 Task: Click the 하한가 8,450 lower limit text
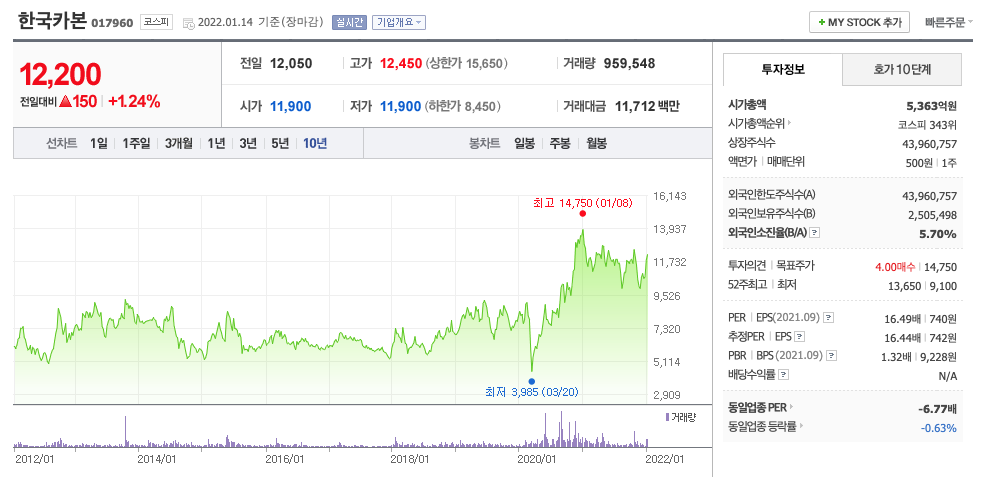(463, 107)
